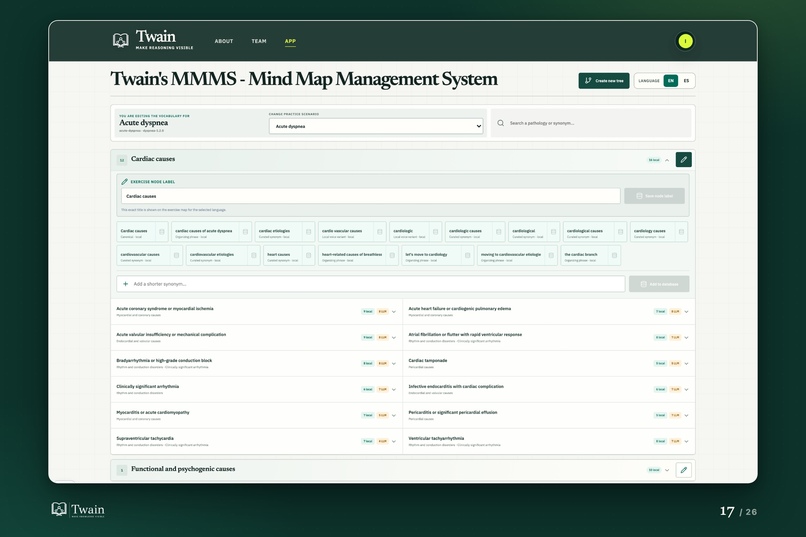This screenshot has height=537, width=806.
Task: Open the Change practice scenario dropdown
Action: point(376,126)
